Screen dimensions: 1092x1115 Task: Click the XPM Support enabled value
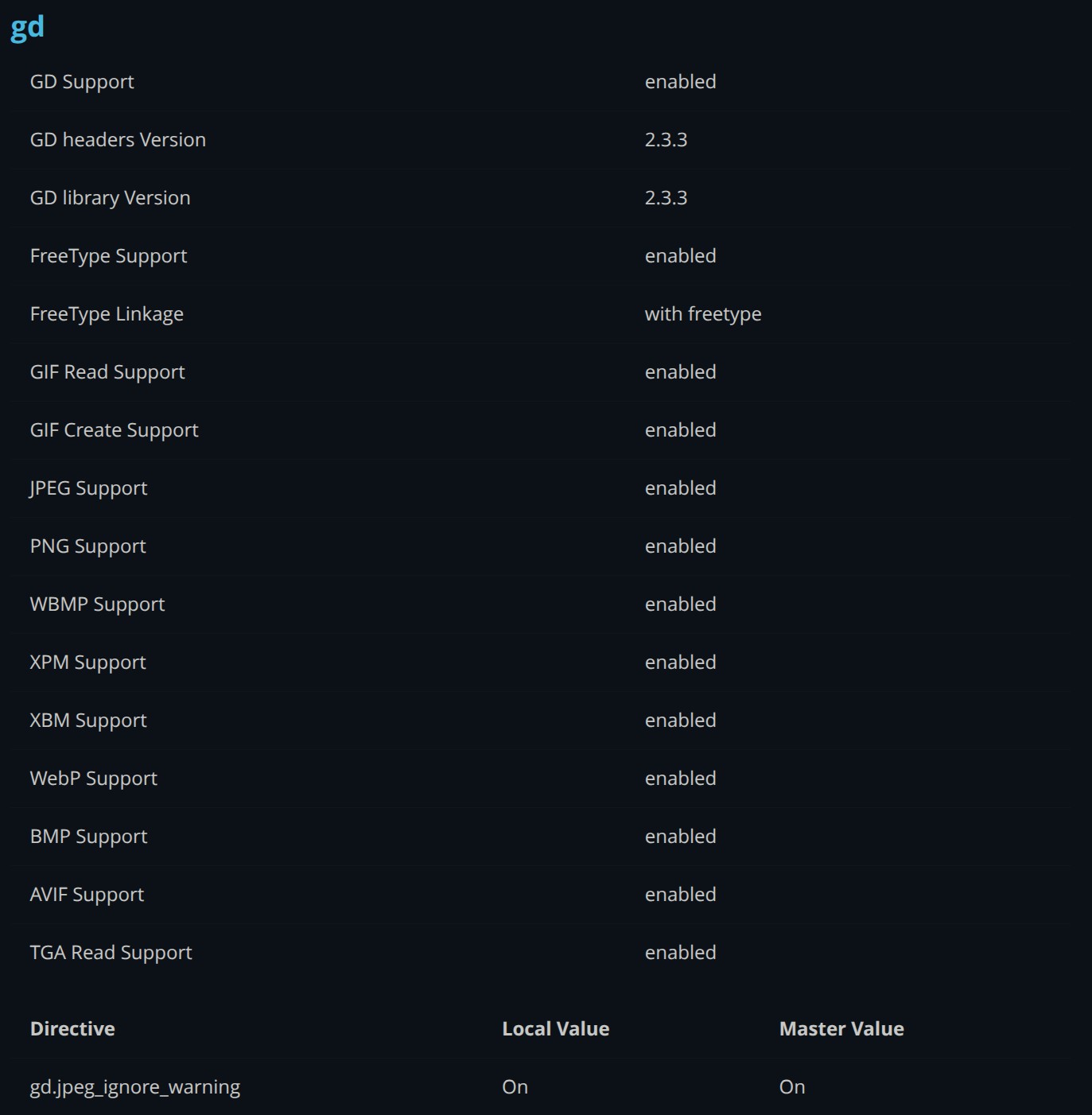tap(680, 662)
